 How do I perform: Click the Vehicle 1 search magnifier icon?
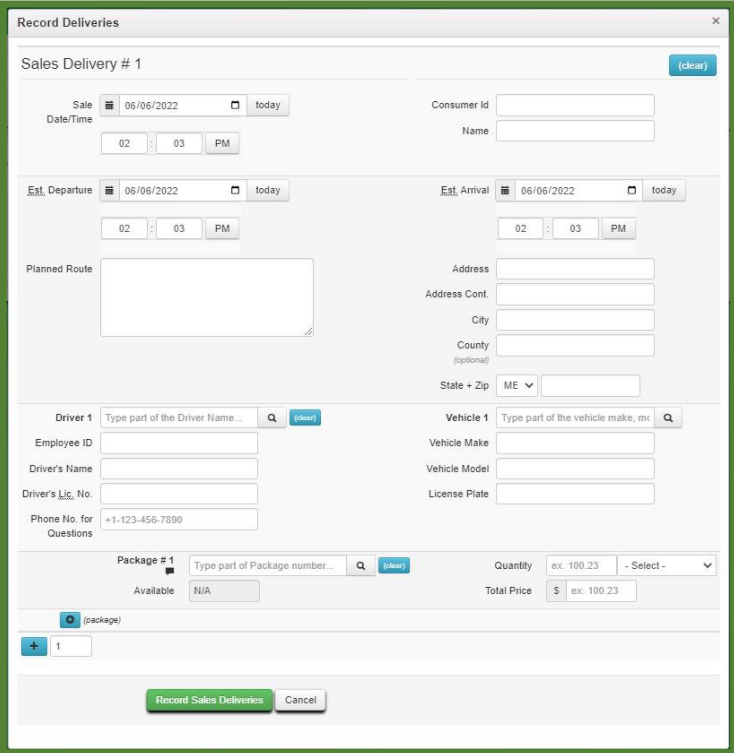pyautogui.click(x=667, y=418)
